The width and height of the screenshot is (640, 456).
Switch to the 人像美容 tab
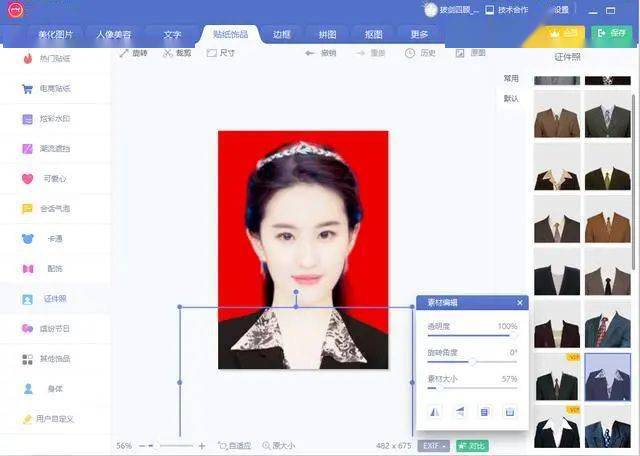[x=113, y=35]
